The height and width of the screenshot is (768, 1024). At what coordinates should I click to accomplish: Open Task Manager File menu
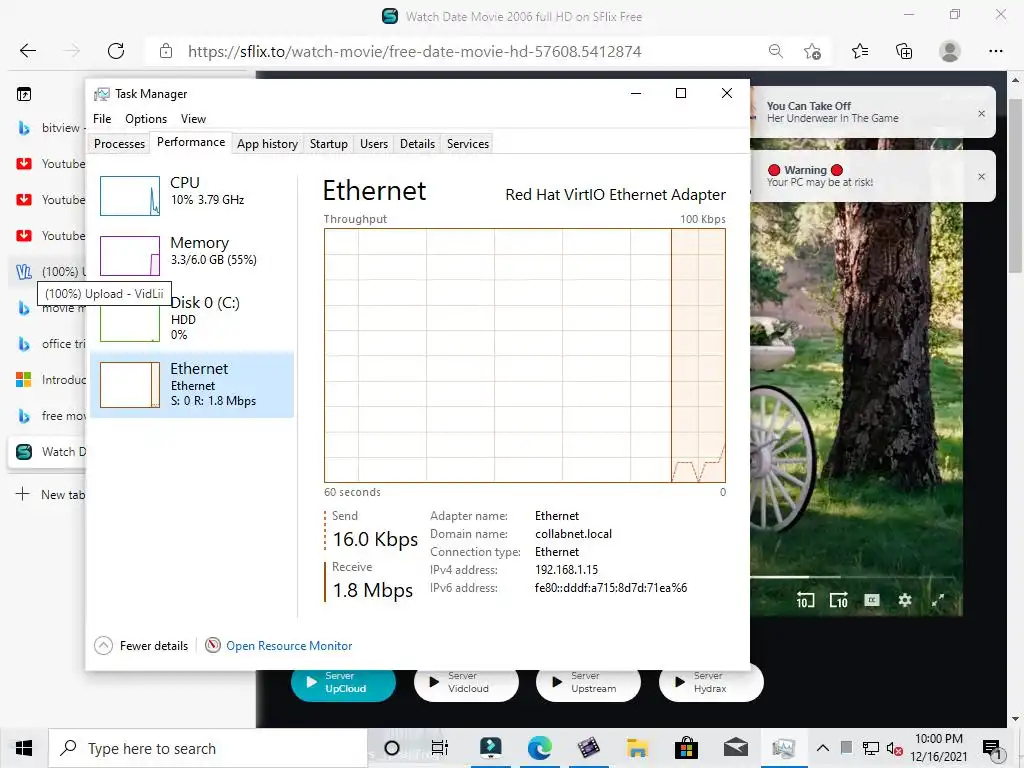(102, 119)
